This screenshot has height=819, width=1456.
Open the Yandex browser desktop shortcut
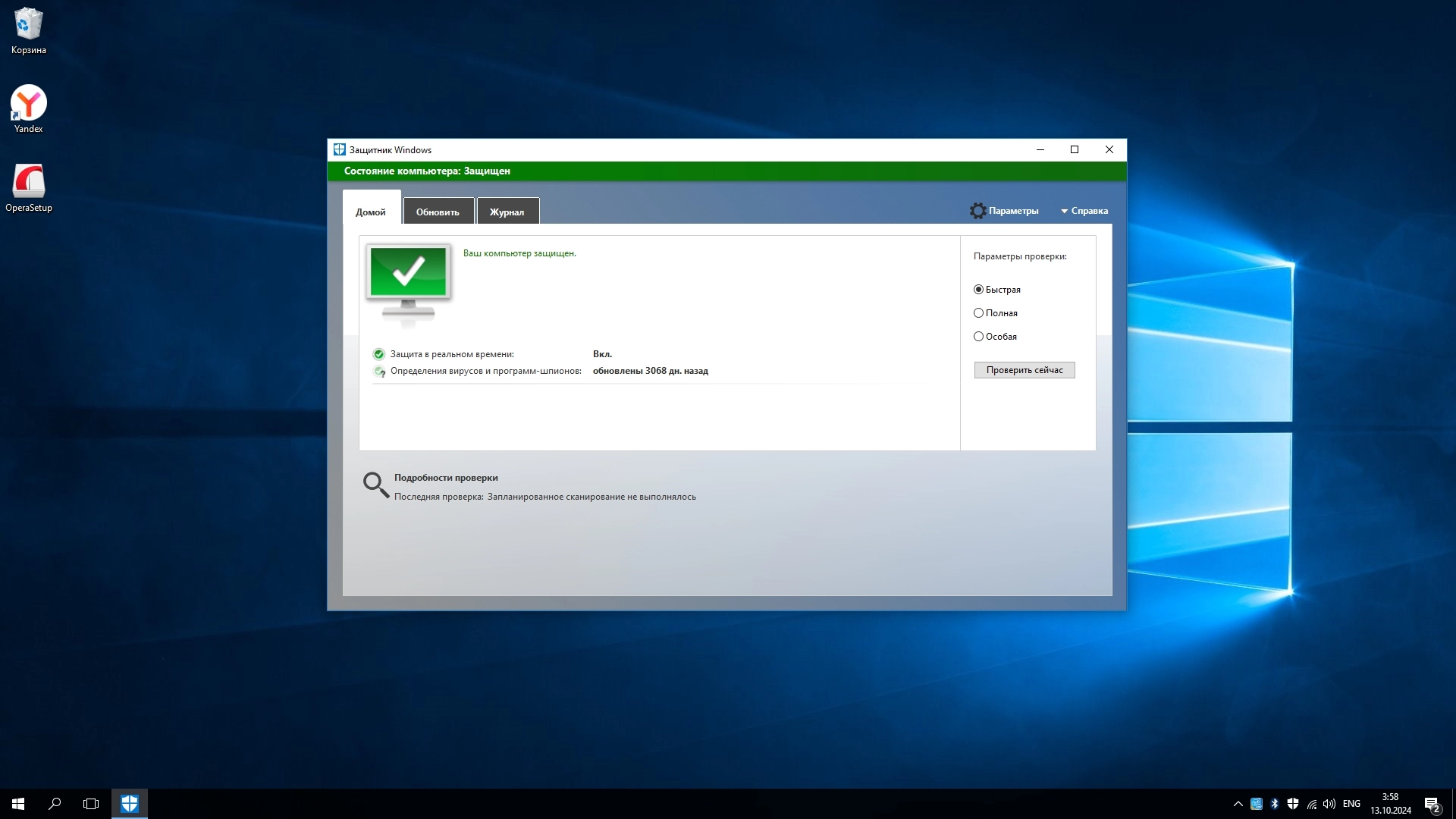click(29, 104)
